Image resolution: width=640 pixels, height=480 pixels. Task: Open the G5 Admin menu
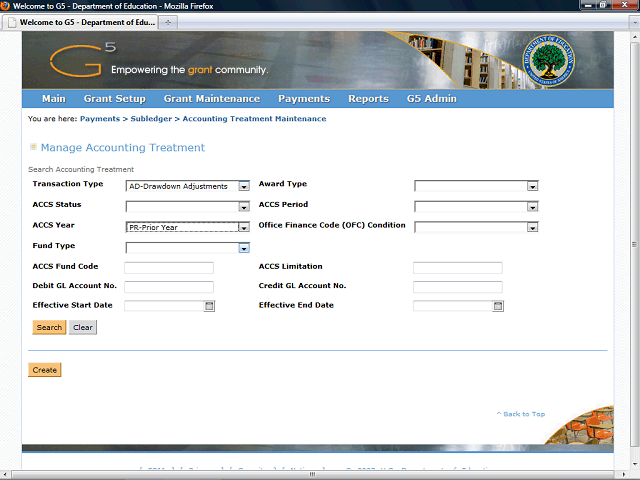[432, 99]
